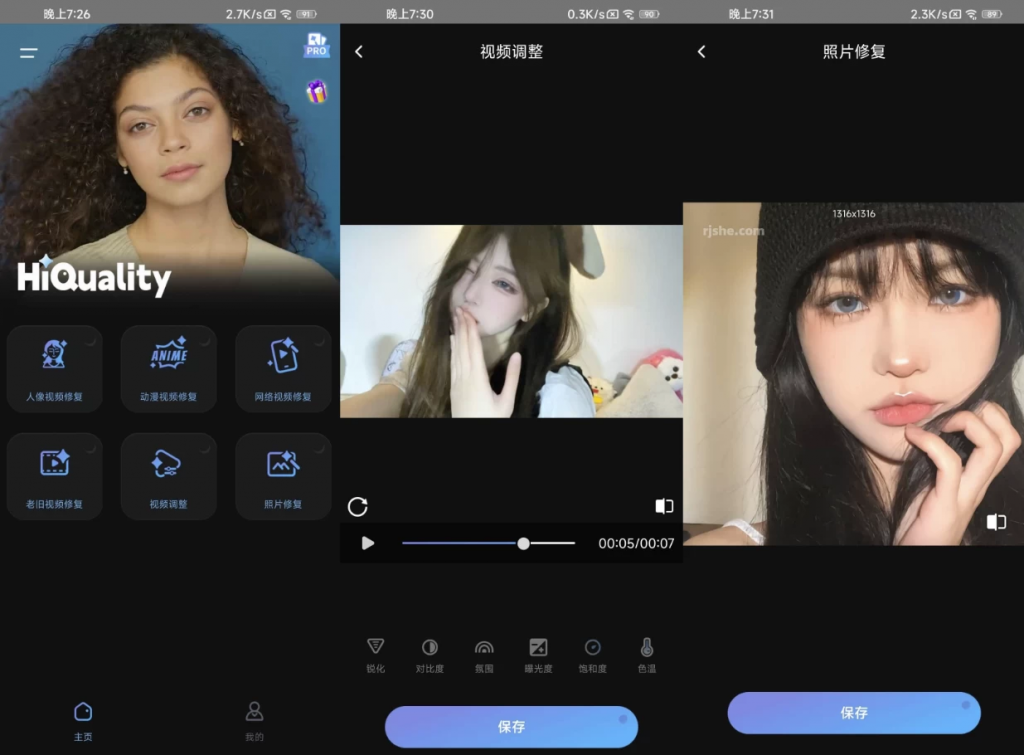The width and height of the screenshot is (1024, 755).
Task: Open 照片修复 photo repair tool
Action: [x=283, y=476]
